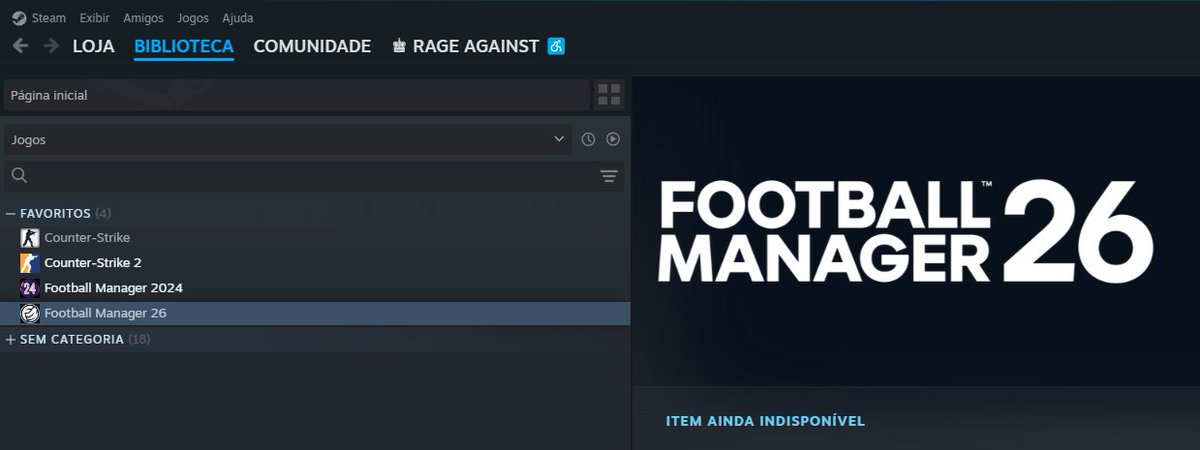Click the Football Manager 26 banner logo
Viewport: 1200px width, 450px height.
coord(906,232)
